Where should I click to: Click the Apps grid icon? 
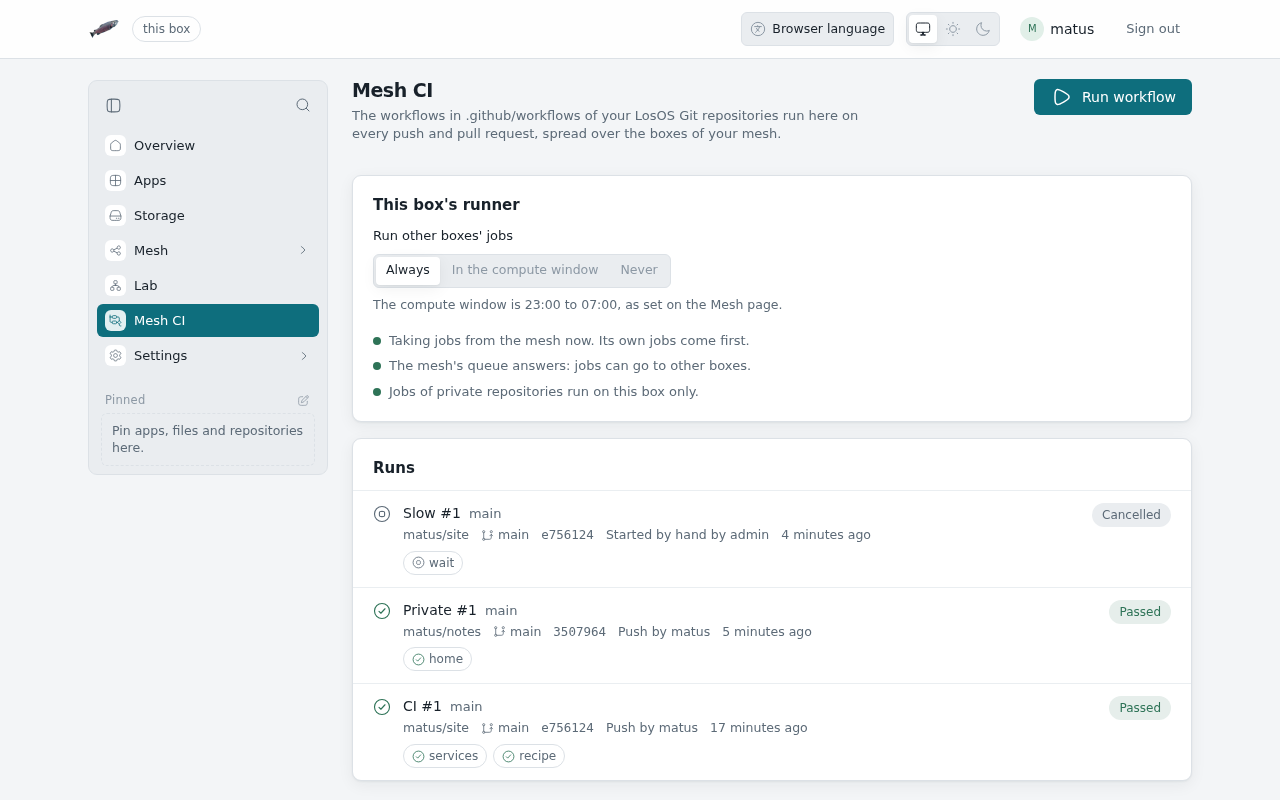(115, 181)
